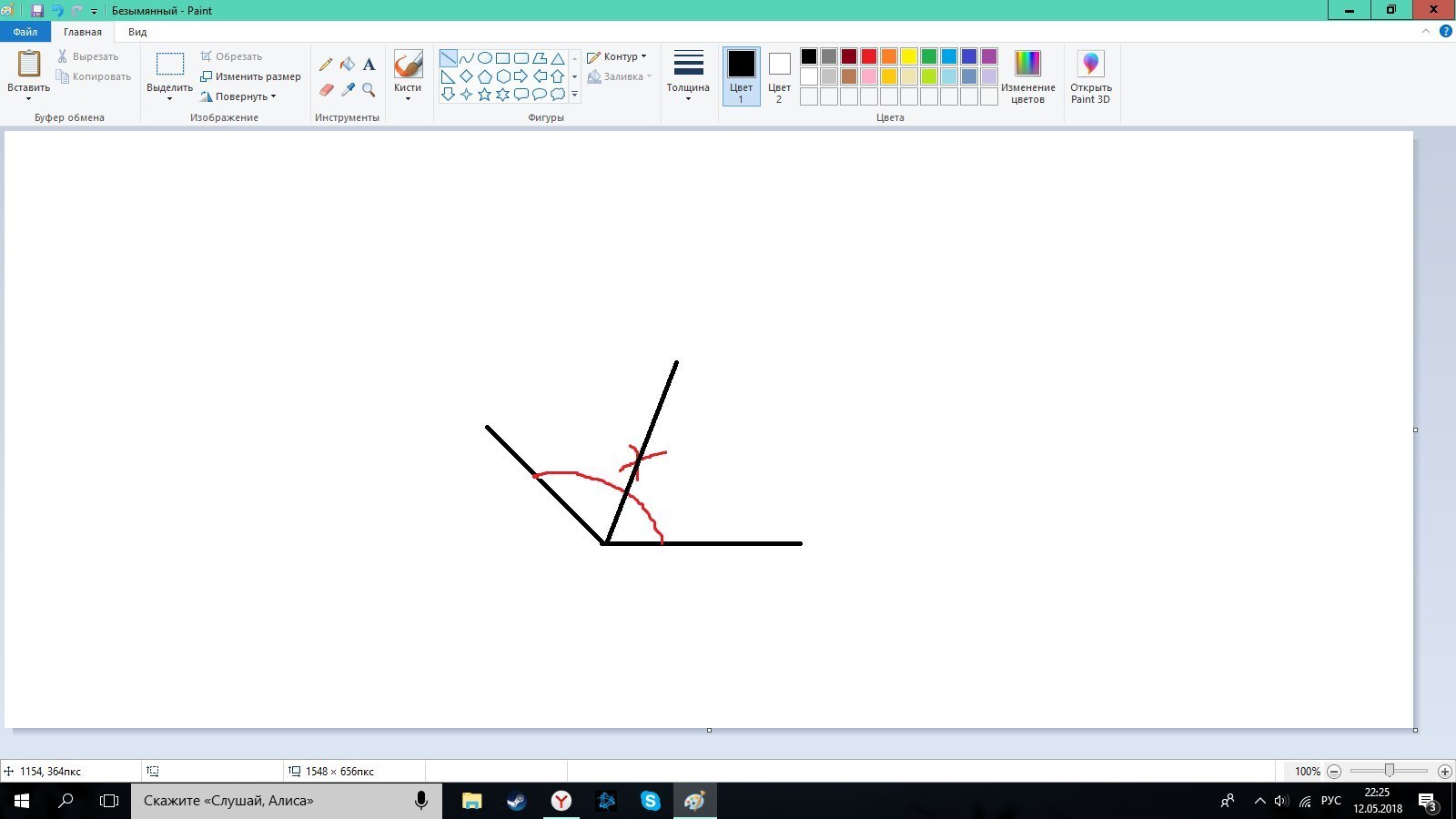Viewport: 1456px width, 819px height.
Task: Zoom out with minus button
Action: click(x=1334, y=772)
